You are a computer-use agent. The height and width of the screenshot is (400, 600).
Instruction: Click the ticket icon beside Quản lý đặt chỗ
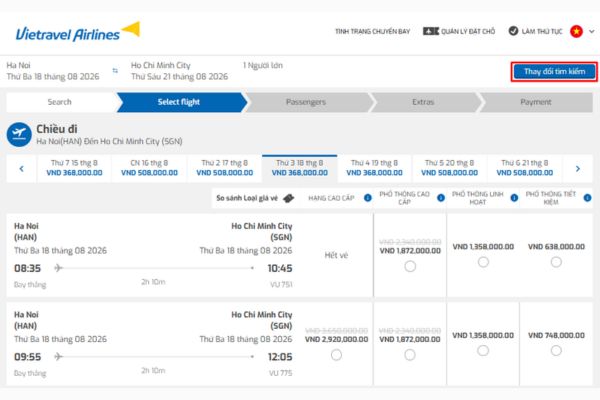(430, 31)
